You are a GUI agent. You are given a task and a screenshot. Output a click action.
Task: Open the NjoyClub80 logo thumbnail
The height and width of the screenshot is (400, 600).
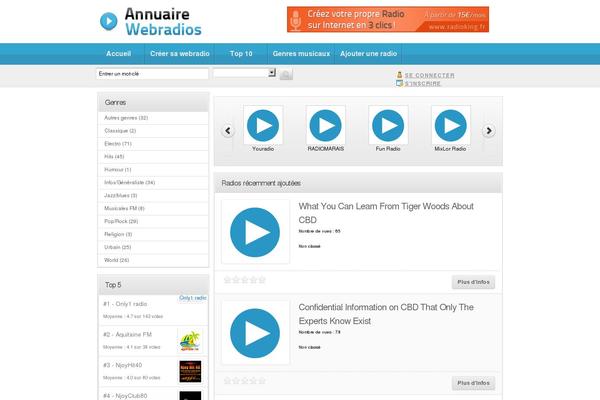[190, 395]
